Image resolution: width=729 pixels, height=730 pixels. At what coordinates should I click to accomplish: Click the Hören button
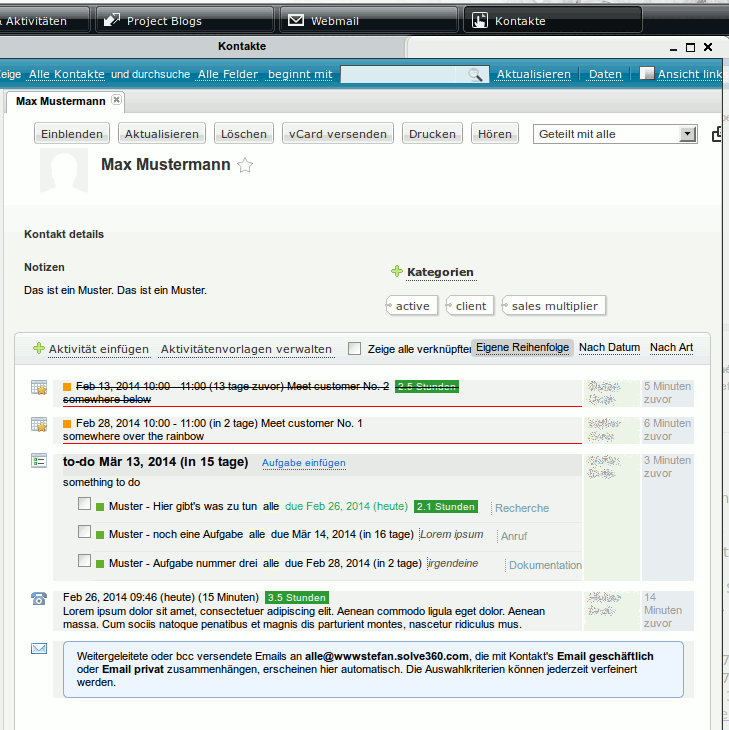(x=494, y=134)
